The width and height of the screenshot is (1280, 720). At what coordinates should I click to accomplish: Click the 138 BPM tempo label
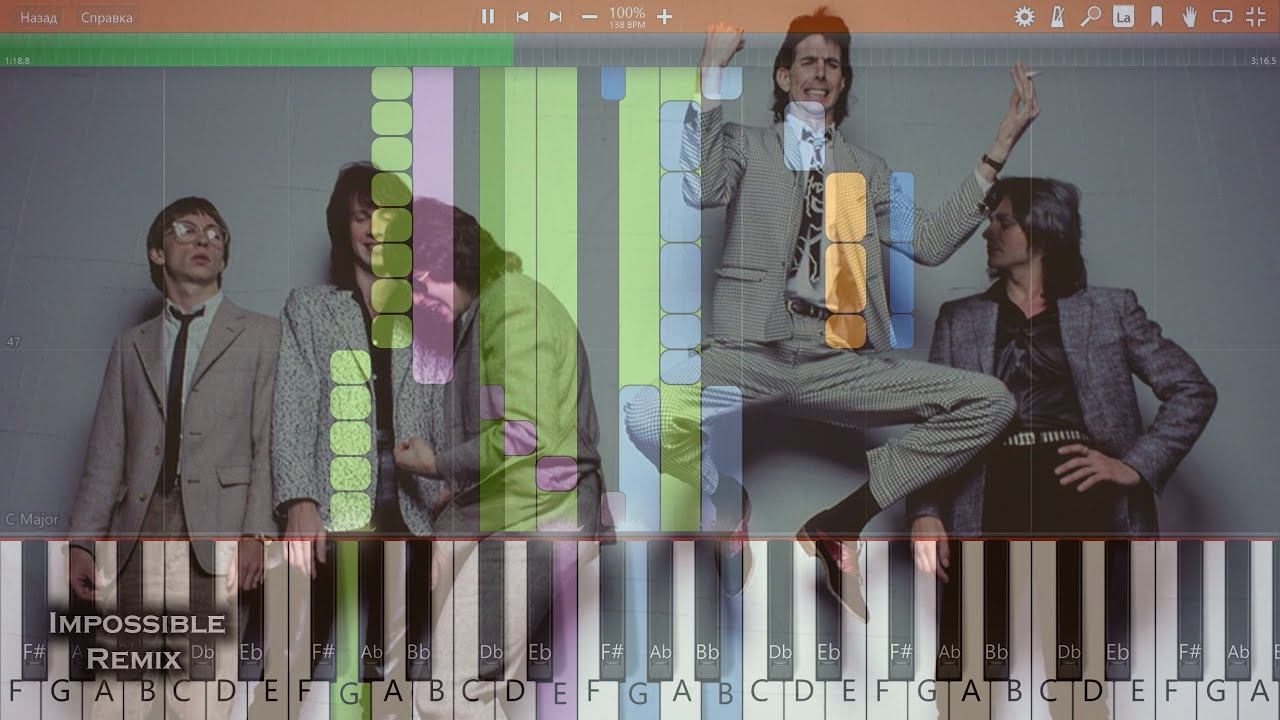(x=627, y=25)
